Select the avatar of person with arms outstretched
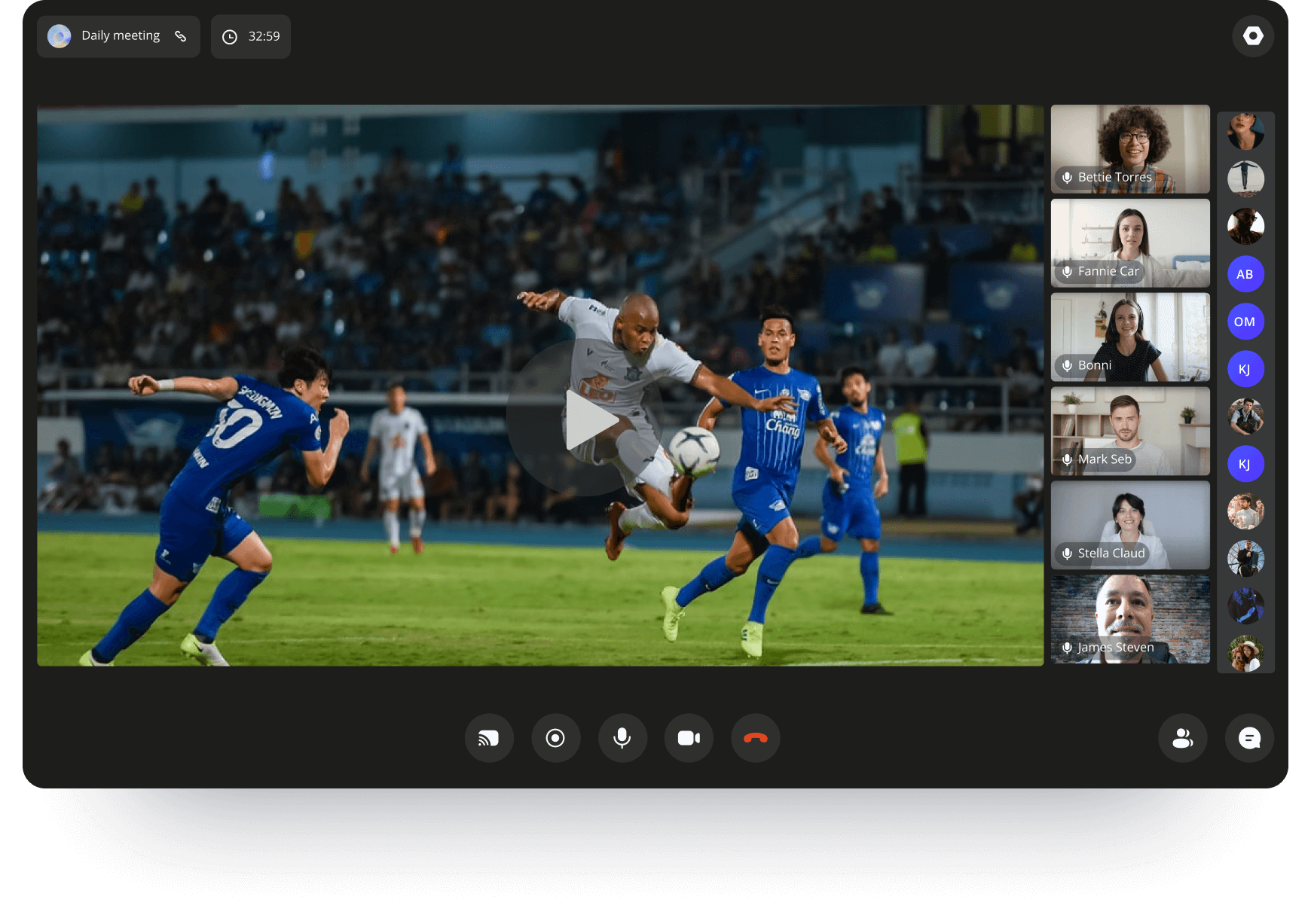 [x=1245, y=179]
